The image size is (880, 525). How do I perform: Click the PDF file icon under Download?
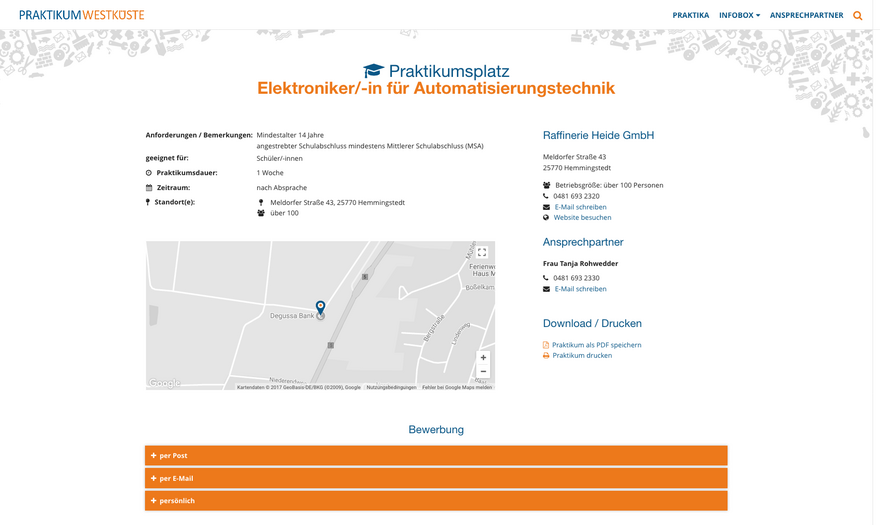(546, 345)
